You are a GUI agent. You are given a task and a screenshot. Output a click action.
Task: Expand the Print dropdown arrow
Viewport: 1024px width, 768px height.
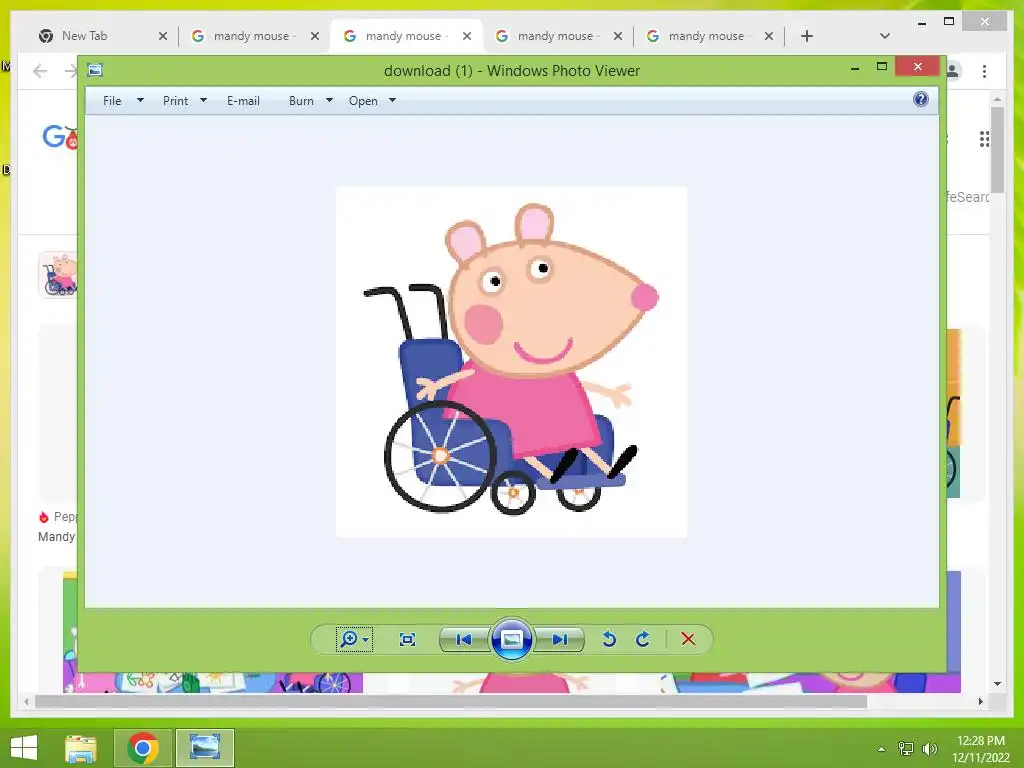coord(203,101)
